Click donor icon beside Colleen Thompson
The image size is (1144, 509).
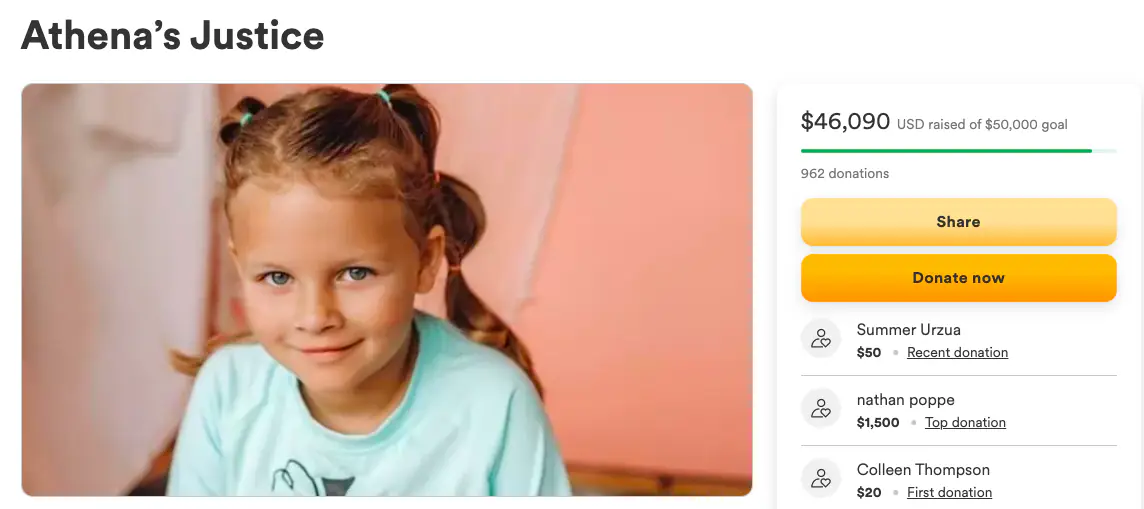pyautogui.click(x=821, y=479)
